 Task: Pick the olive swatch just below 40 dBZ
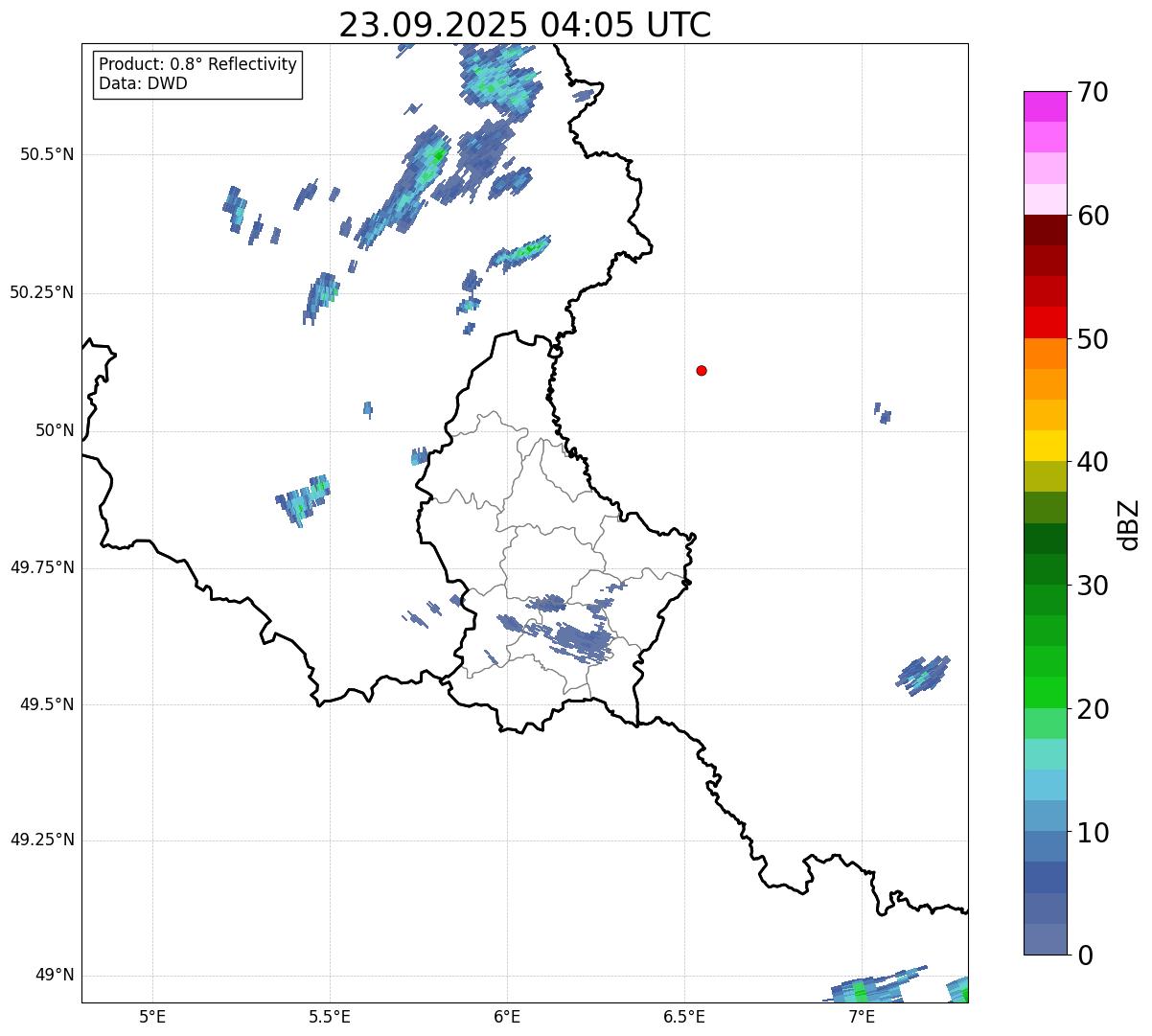pyautogui.click(x=1045, y=476)
